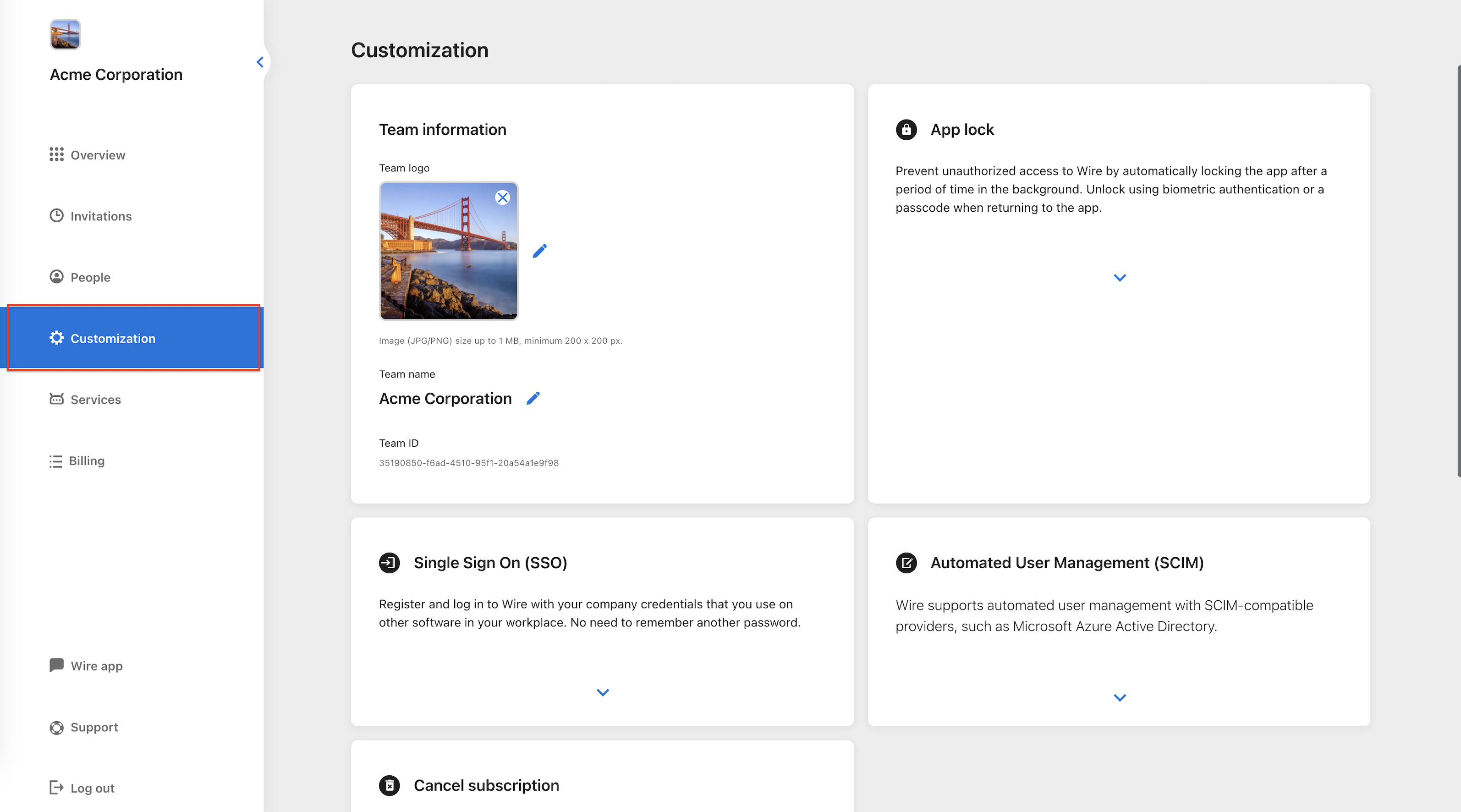
Task: Click the Golden Gate team logo thumbnail
Action: (x=448, y=251)
